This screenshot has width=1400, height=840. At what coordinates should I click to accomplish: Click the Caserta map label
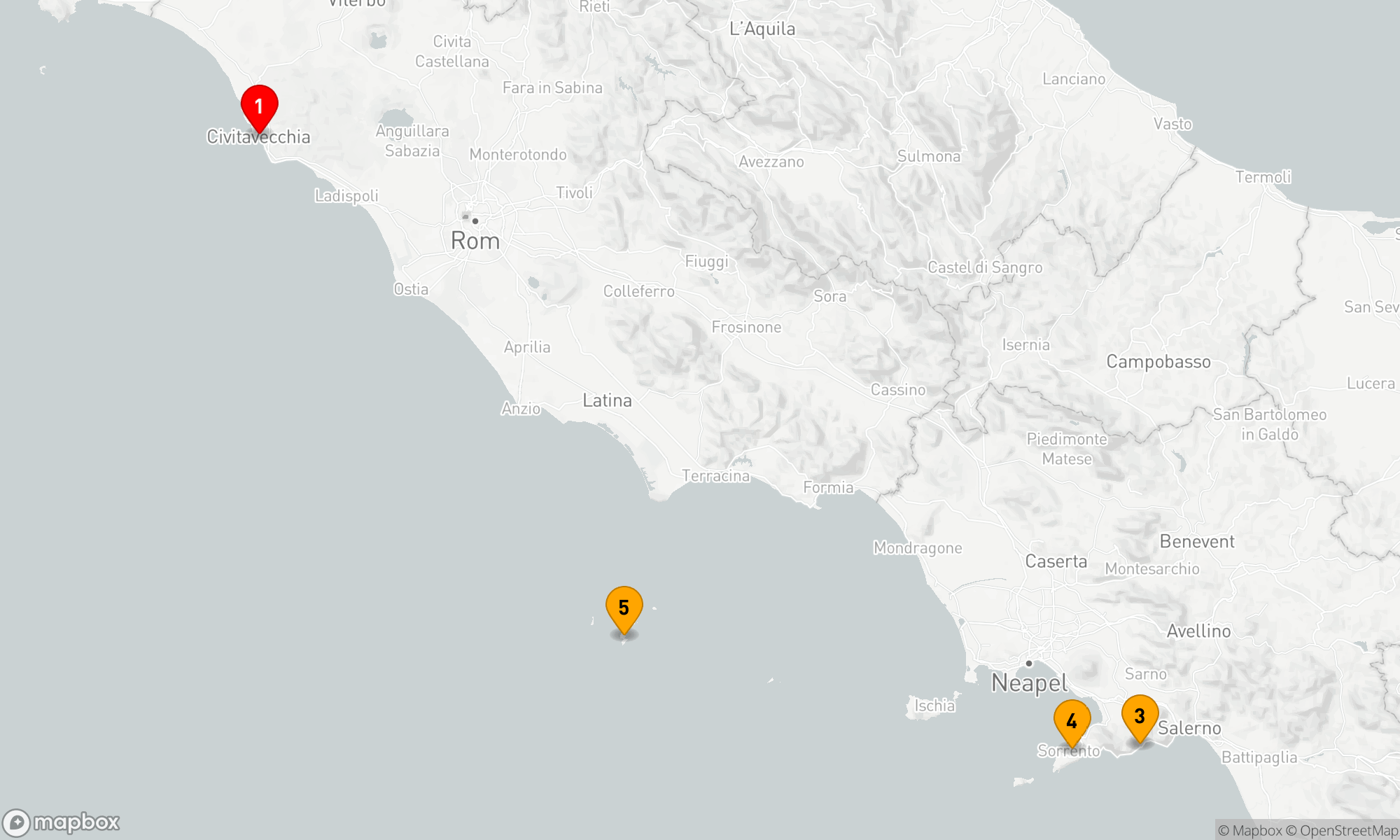pyautogui.click(x=1056, y=561)
